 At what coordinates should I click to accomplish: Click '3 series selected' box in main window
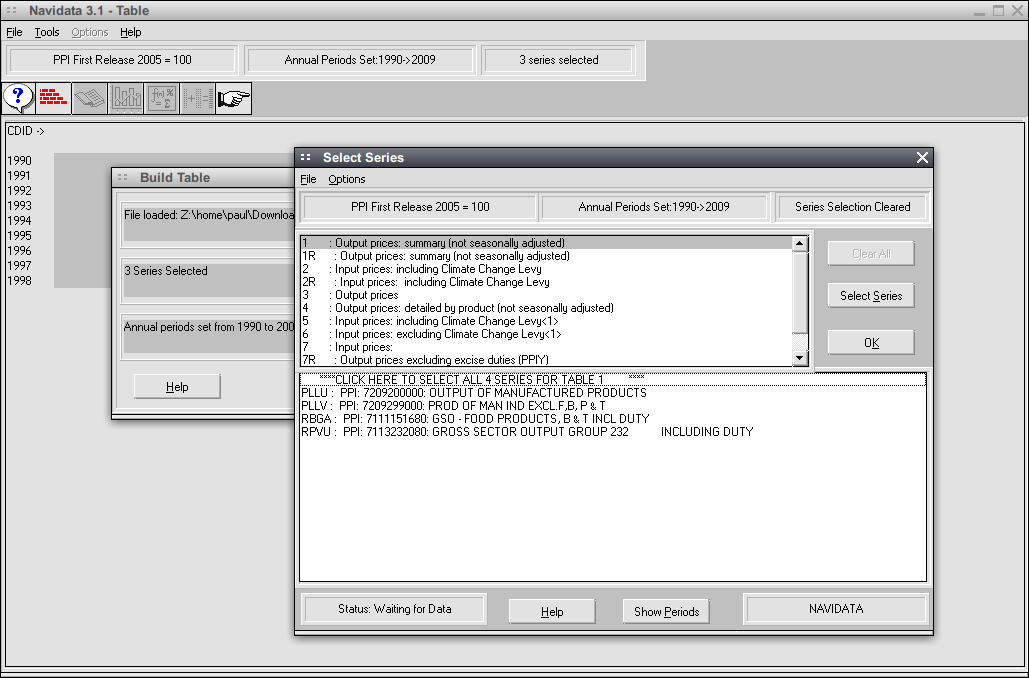pos(558,60)
